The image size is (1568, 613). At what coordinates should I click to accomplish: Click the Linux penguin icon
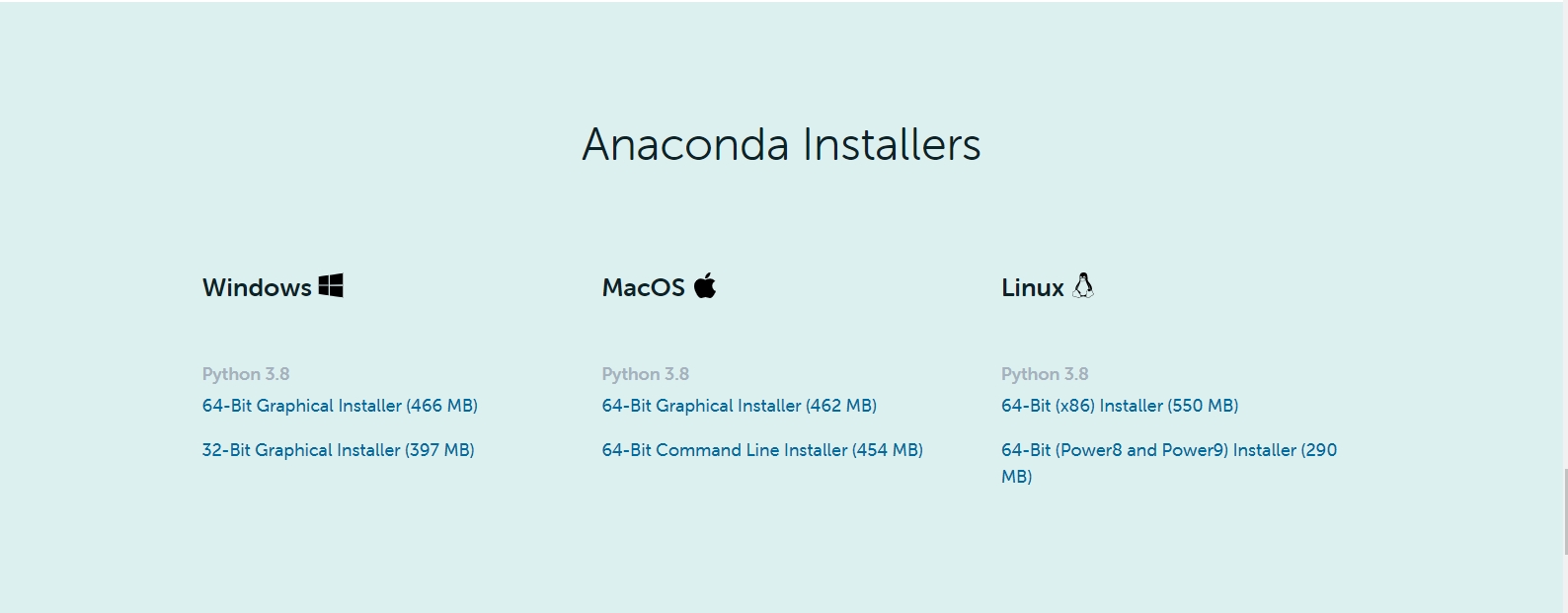(x=1083, y=286)
